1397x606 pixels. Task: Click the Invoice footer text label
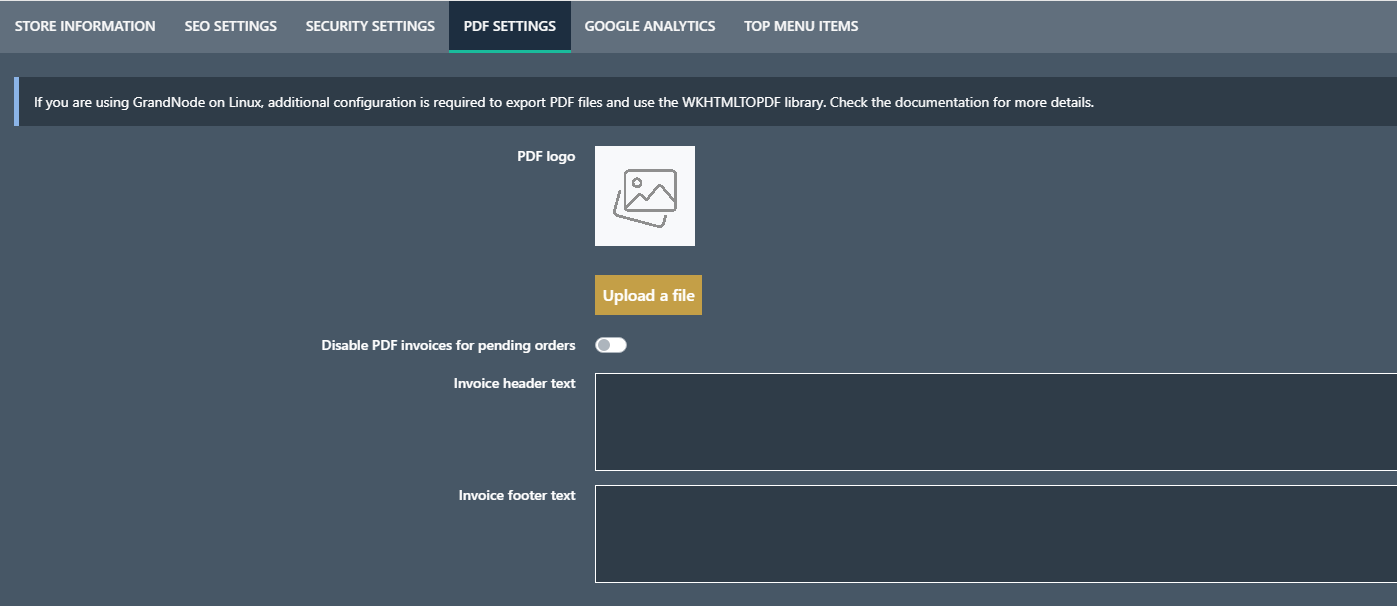click(517, 495)
